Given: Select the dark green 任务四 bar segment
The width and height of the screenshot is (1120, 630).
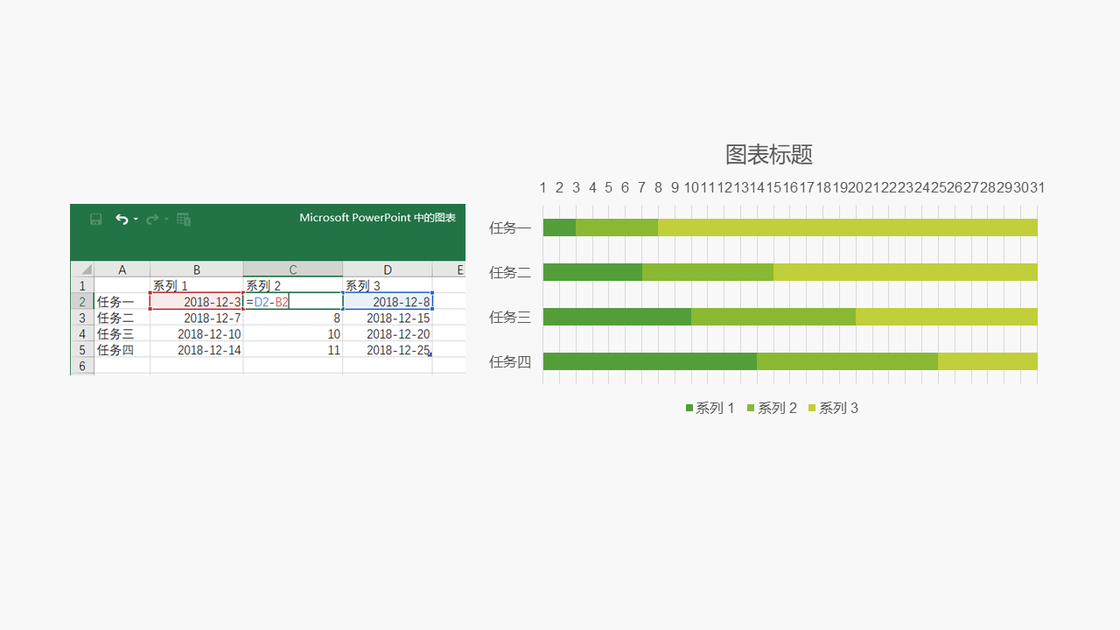Looking at the screenshot, I should click(649, 361).
